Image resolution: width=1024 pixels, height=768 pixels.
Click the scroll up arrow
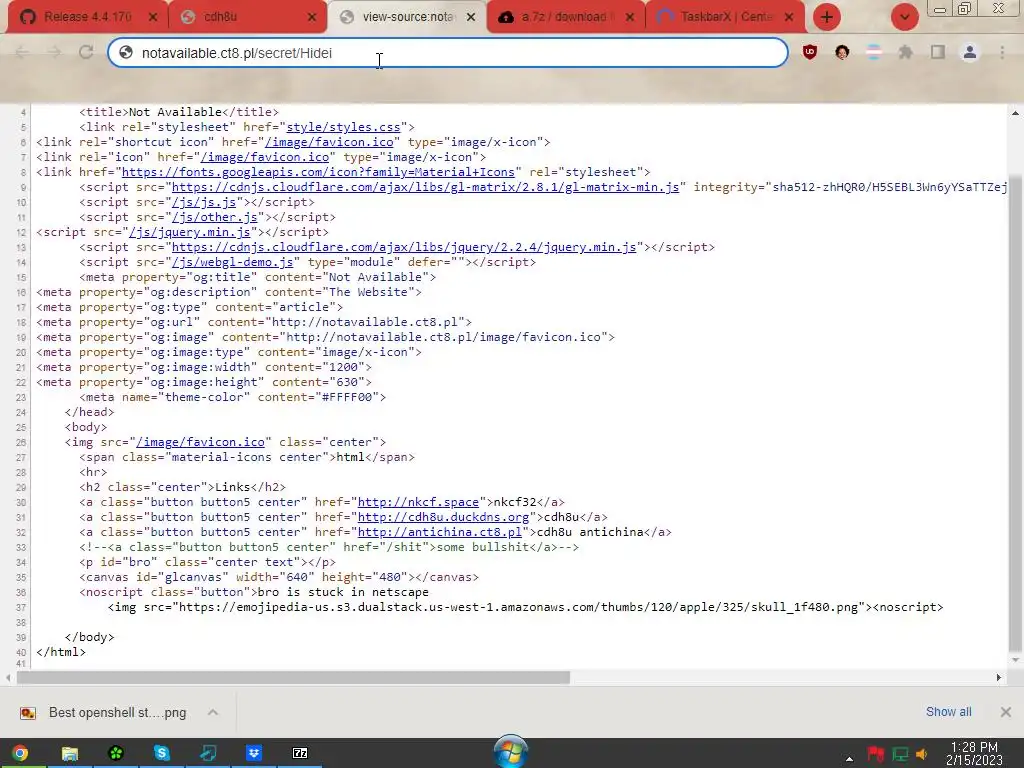click(x=1015, y=113)
